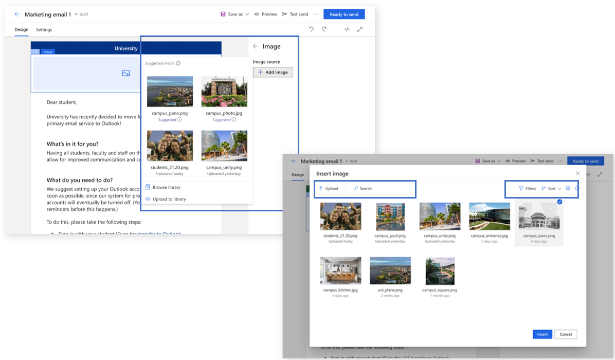Viewport: 615px width, 360px height.
Task: Click the info icon beside Suggested under campus_photo.jpg
Action: pos(234,120)
